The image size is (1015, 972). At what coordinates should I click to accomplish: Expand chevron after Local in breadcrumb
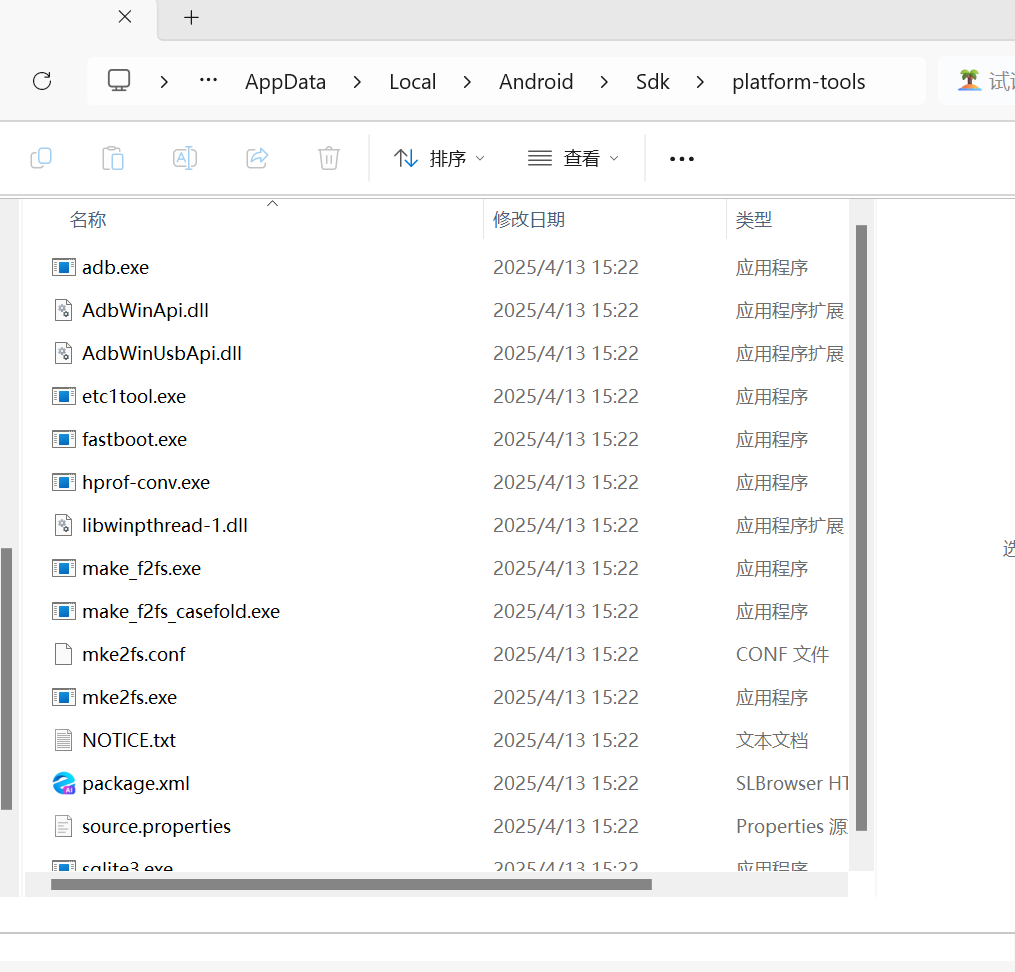coord(467,82)
